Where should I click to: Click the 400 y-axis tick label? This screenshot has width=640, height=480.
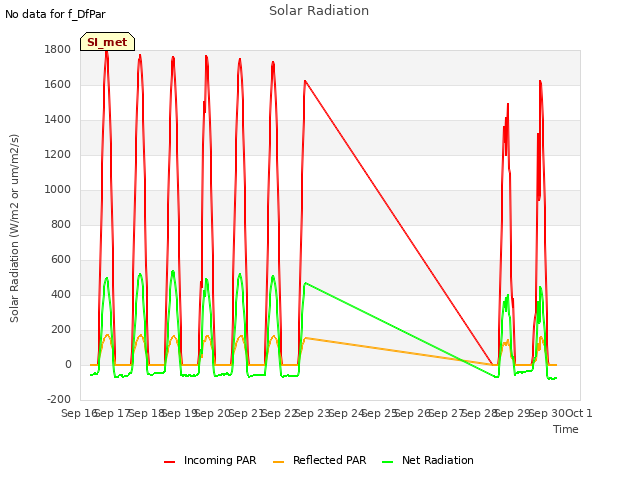(x=61, y=295)
